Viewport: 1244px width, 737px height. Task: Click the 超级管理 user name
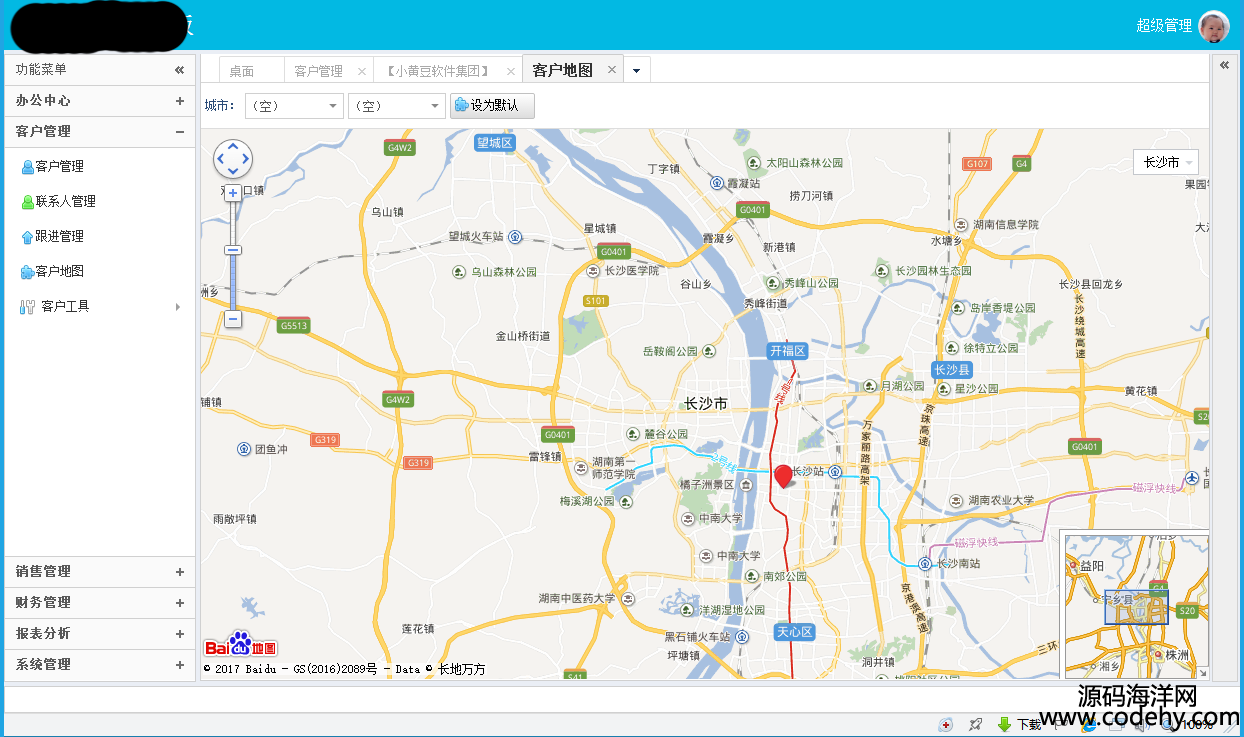1164,26
